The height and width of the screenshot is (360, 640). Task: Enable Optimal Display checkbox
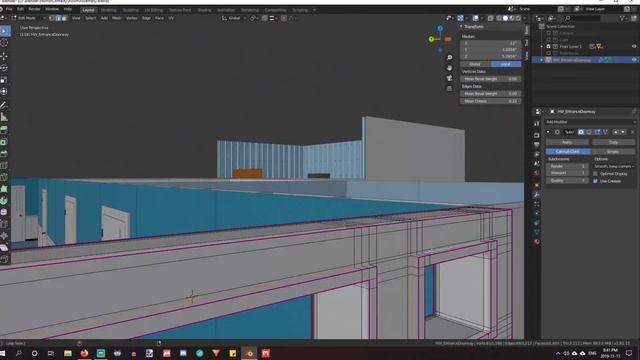(x=596, y=174)
